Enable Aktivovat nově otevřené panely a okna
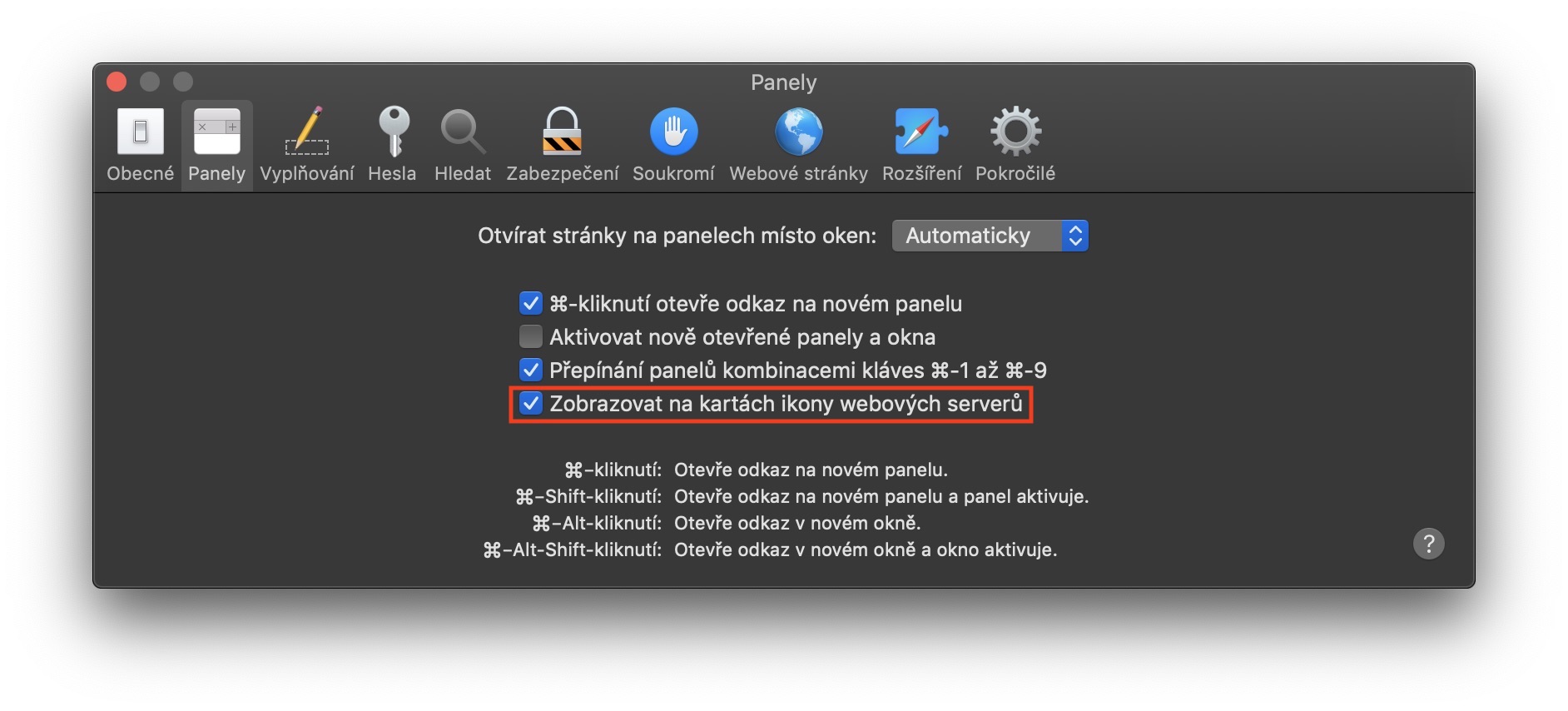This screenshot has height=711, width=1568. pos(530,336)
